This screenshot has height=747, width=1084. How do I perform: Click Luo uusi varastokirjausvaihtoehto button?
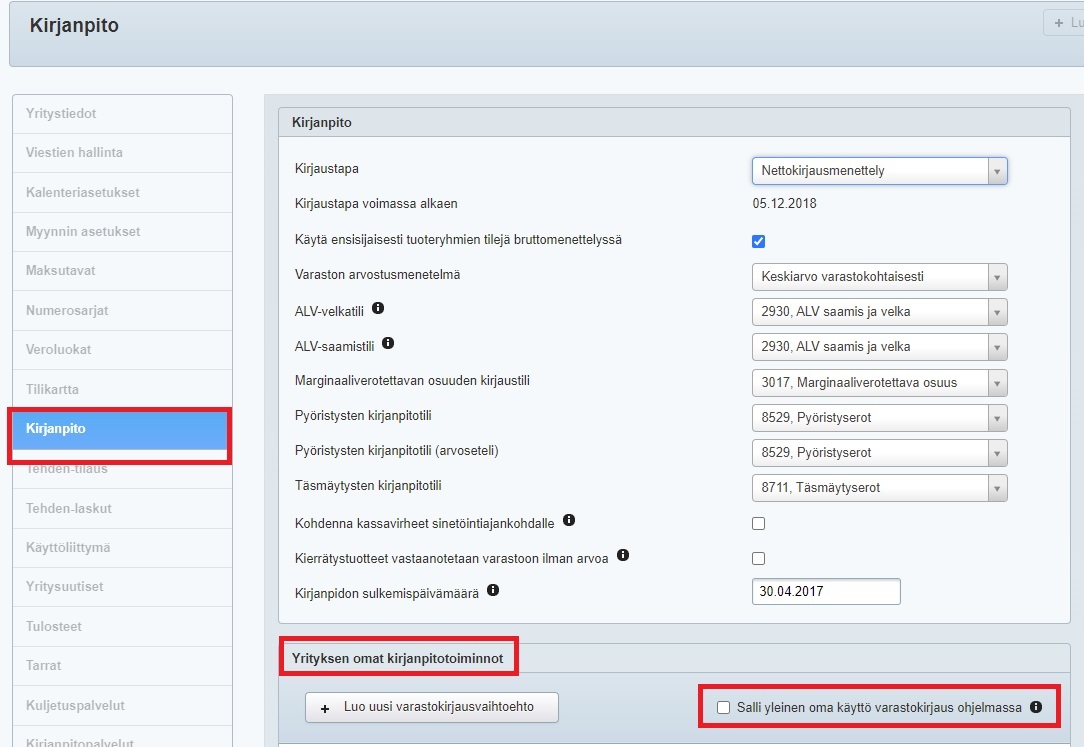coord(431,707)
